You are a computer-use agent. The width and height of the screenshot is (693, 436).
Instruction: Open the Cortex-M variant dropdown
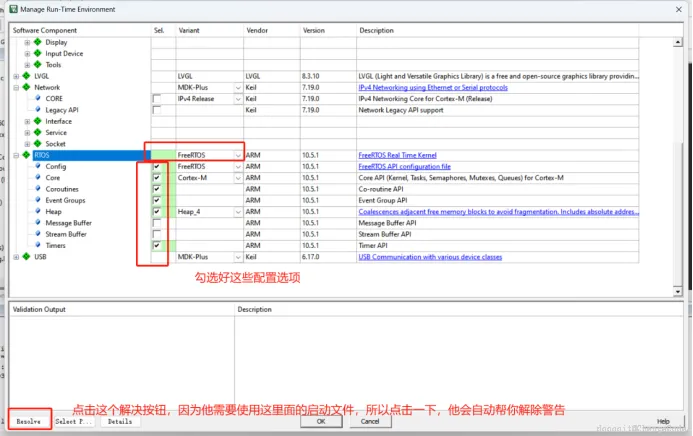238,178
